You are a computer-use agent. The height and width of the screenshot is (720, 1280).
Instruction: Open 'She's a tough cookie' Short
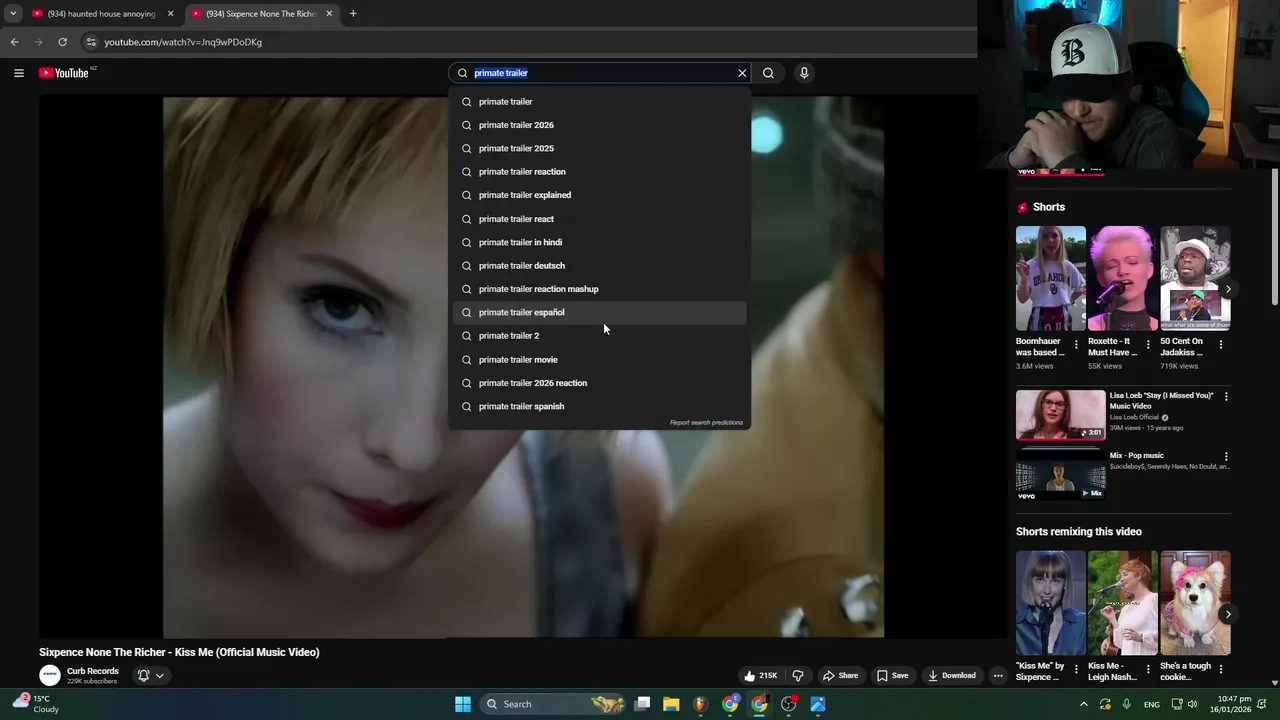click(x=1195, y=603)
